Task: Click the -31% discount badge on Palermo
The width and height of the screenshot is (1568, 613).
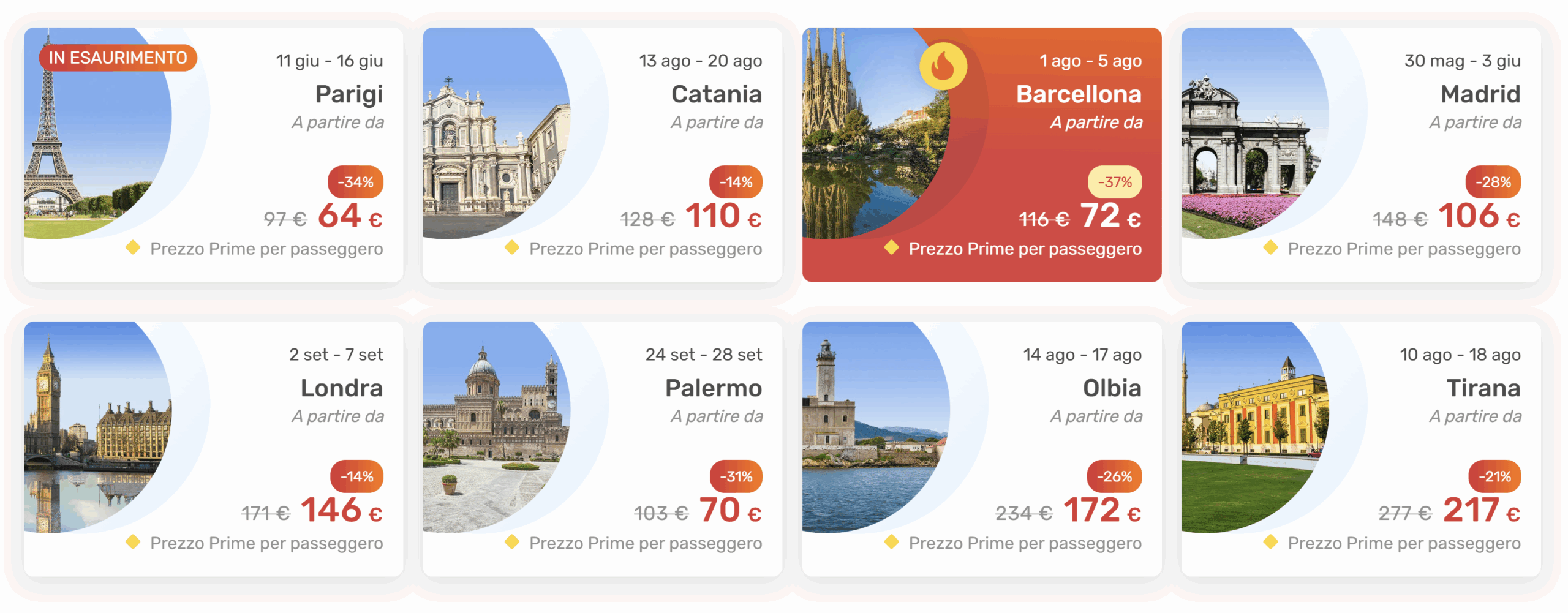Action: click(x=736, y=476)
